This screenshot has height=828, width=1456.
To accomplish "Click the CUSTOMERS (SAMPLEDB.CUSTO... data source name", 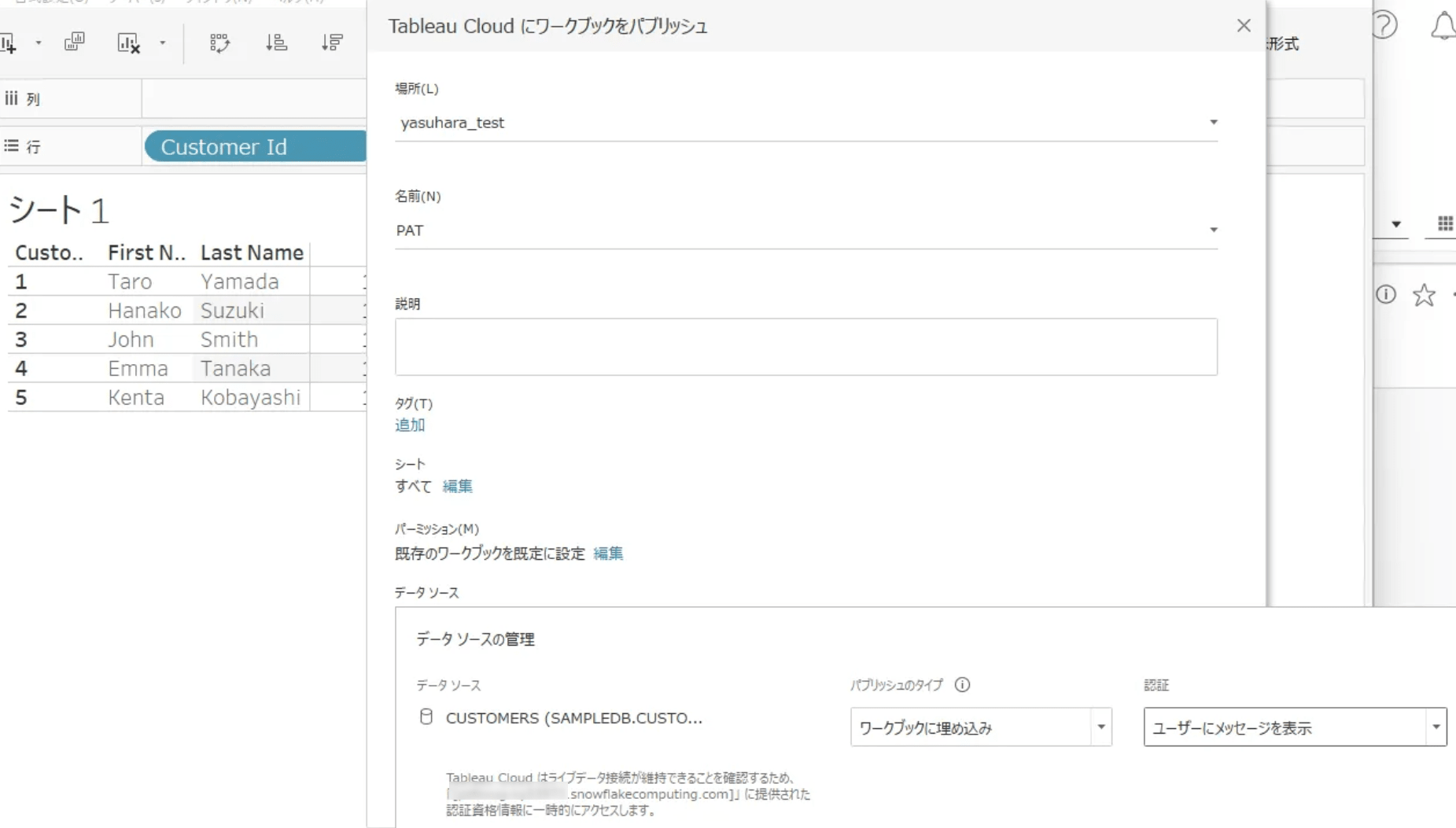I will click(x=574, y=718).
